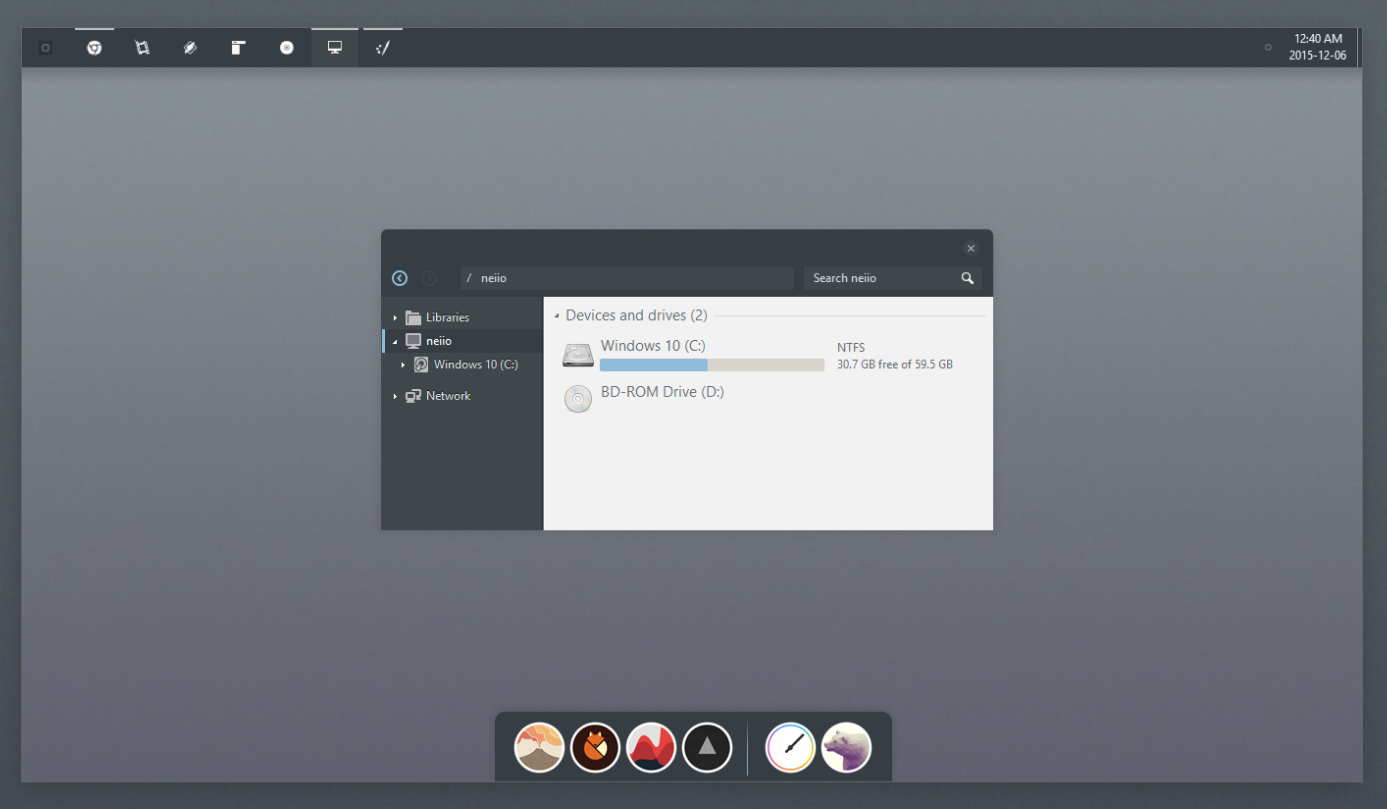Screen dimensions: 1387x809
Task: Open the gray triangle dock icon
Action: pyautogui.click(x=707, y=748)
